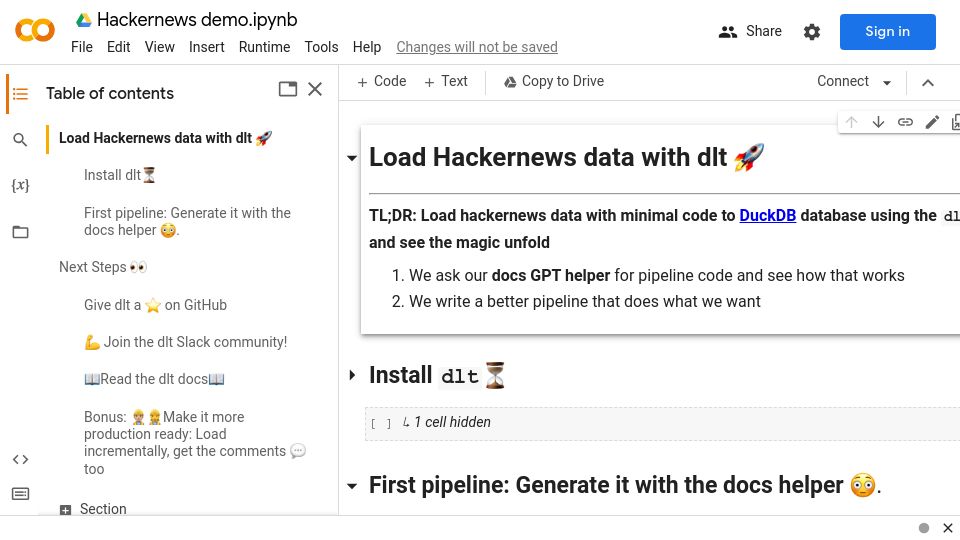Open the Insert menu
Viewport: 960px width, 540px height.
[x=206, y=47]
